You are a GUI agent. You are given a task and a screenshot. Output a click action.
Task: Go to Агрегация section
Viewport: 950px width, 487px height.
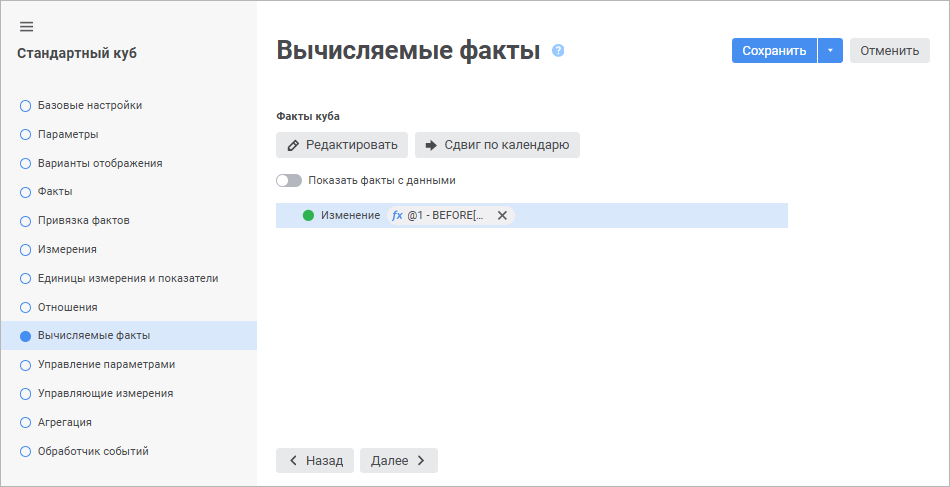pos(64,422)
